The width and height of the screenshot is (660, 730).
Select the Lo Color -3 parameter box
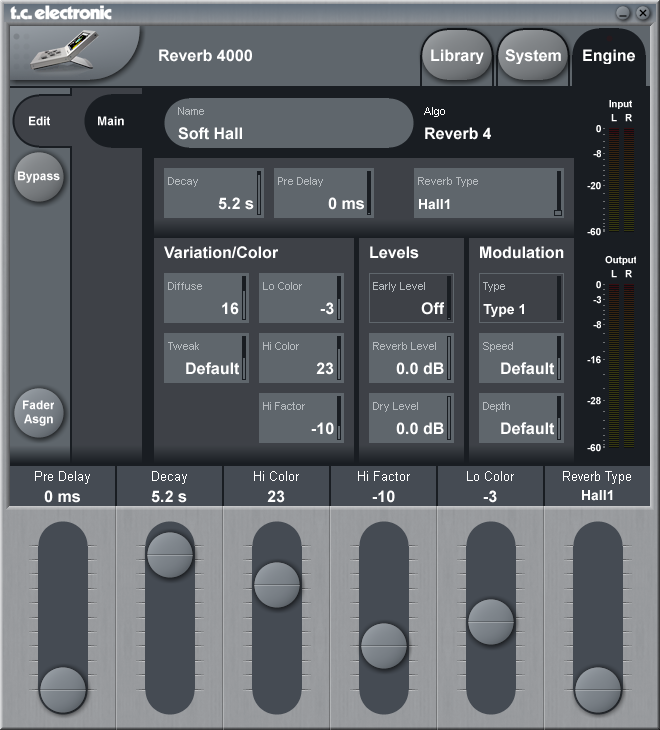pos(301,298)
